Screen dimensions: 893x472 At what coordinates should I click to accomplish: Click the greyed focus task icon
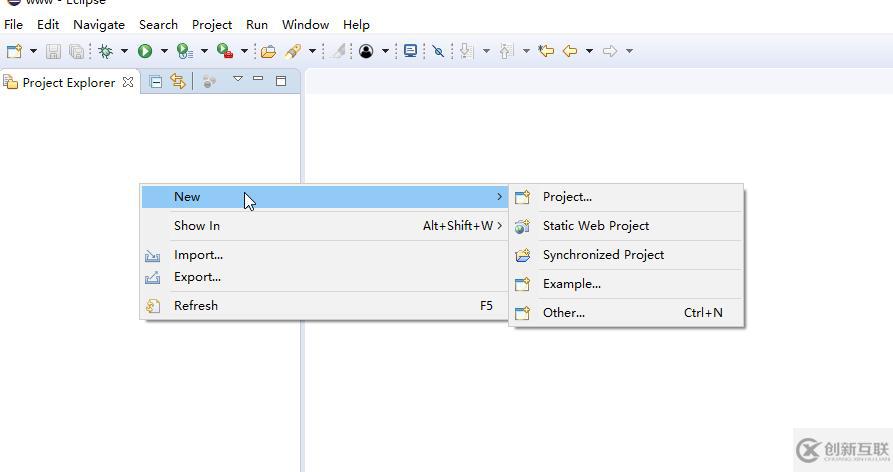(209, 82)
